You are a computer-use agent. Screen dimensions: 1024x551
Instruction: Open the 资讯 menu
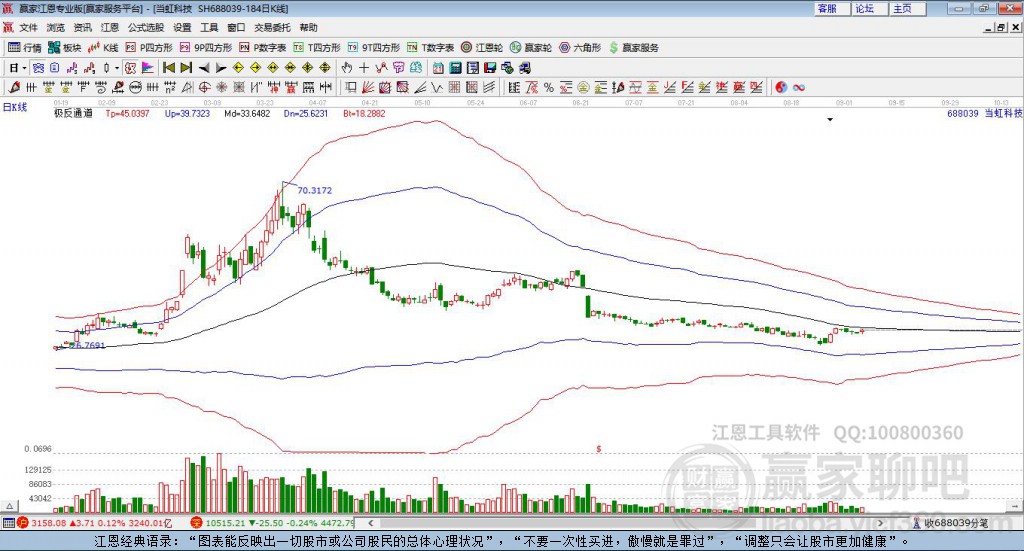(82, 27)
